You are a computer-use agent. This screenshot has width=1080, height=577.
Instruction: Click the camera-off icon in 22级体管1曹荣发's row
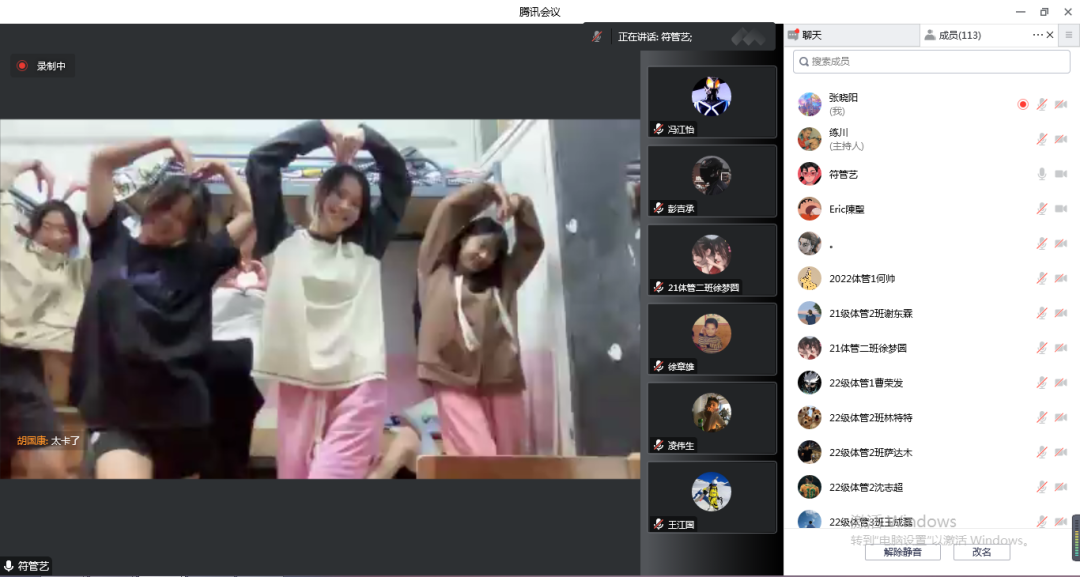click(x=1060, y=383)
